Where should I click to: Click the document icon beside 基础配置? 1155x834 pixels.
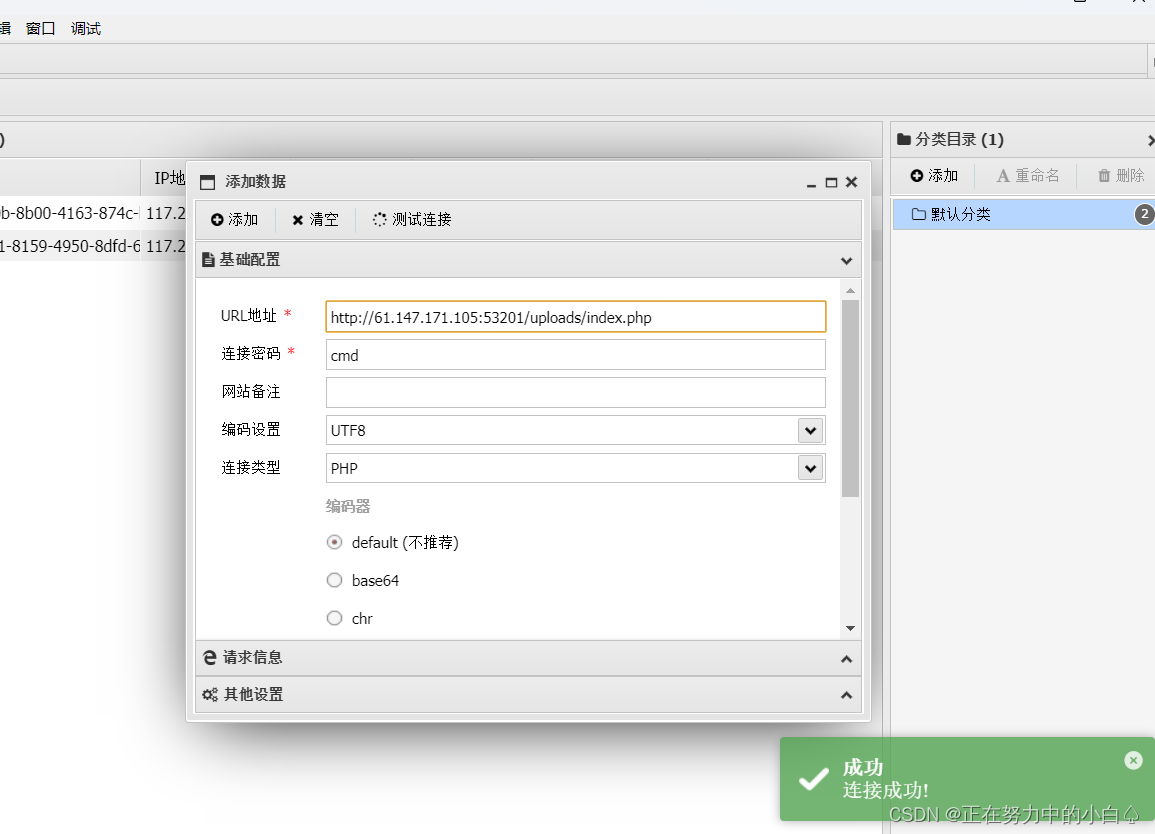point(208,260)
